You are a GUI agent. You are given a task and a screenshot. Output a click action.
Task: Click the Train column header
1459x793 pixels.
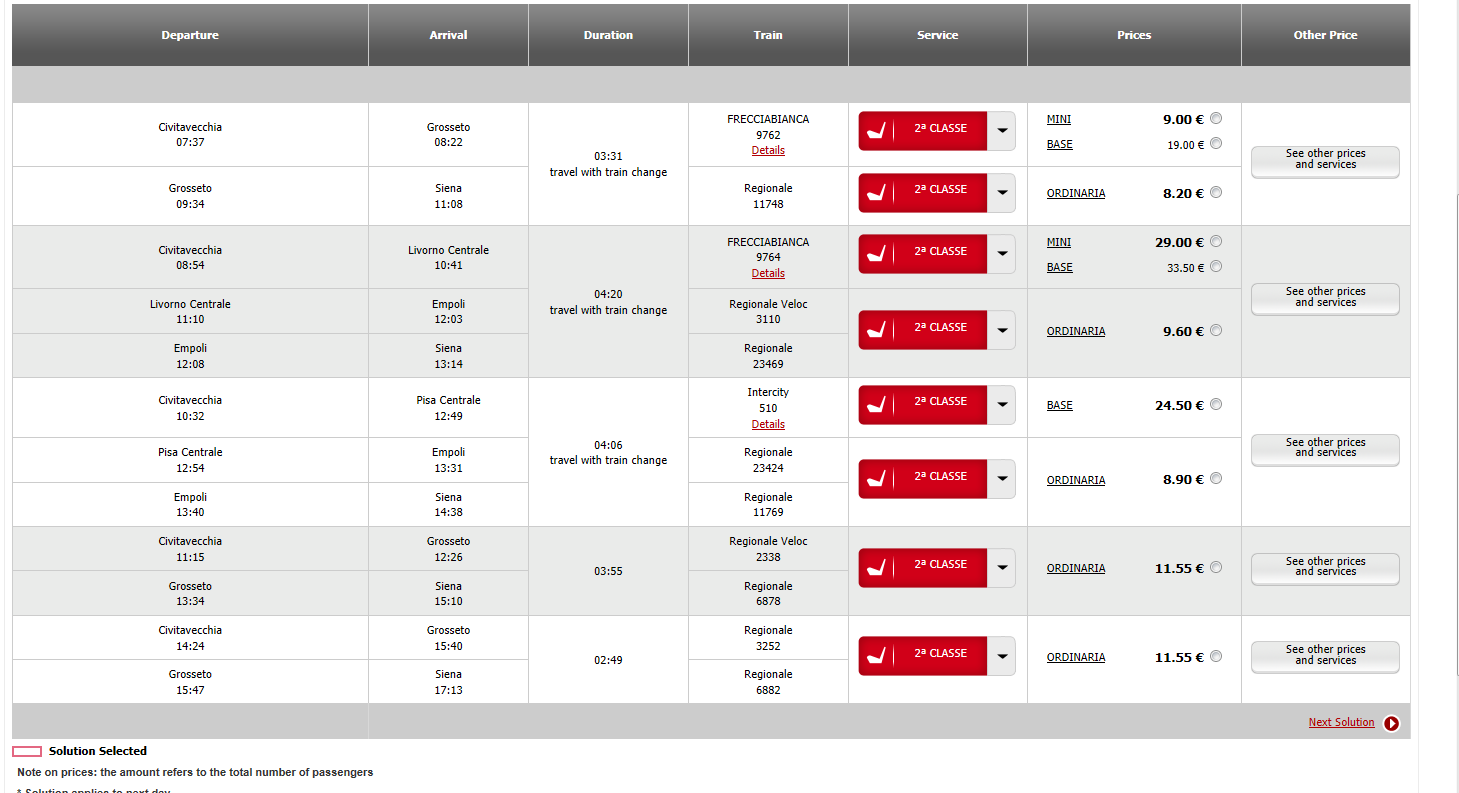(768, 35)
